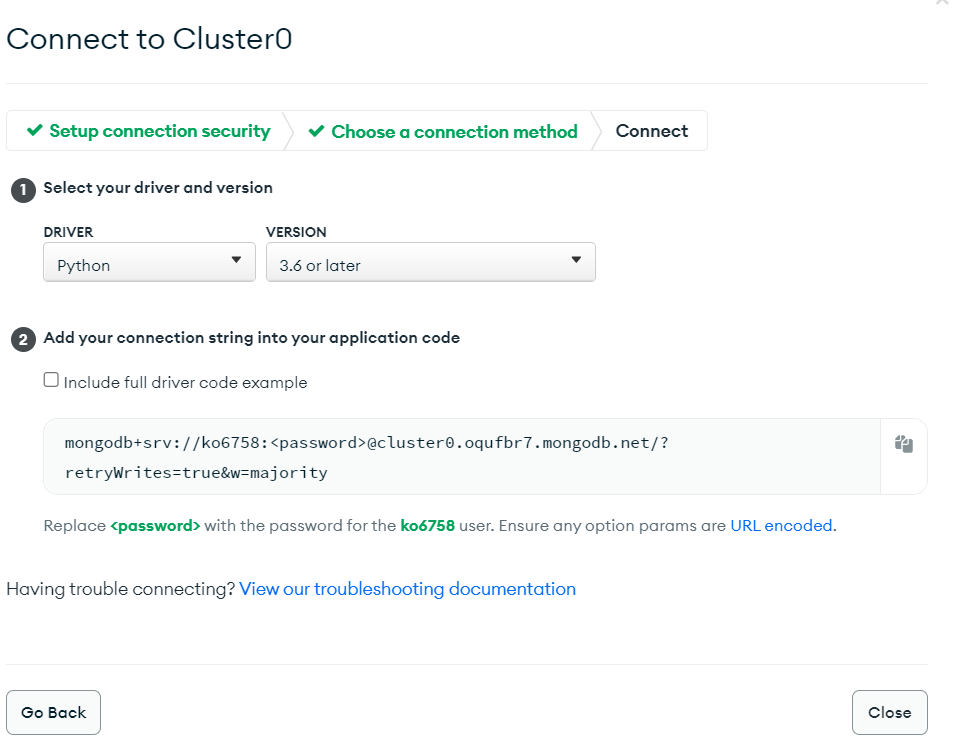The image size is (953, 751).
Task: Click the checkmark beside Choose a connection method
Action: pyautogui.click(x=316, y=131)
